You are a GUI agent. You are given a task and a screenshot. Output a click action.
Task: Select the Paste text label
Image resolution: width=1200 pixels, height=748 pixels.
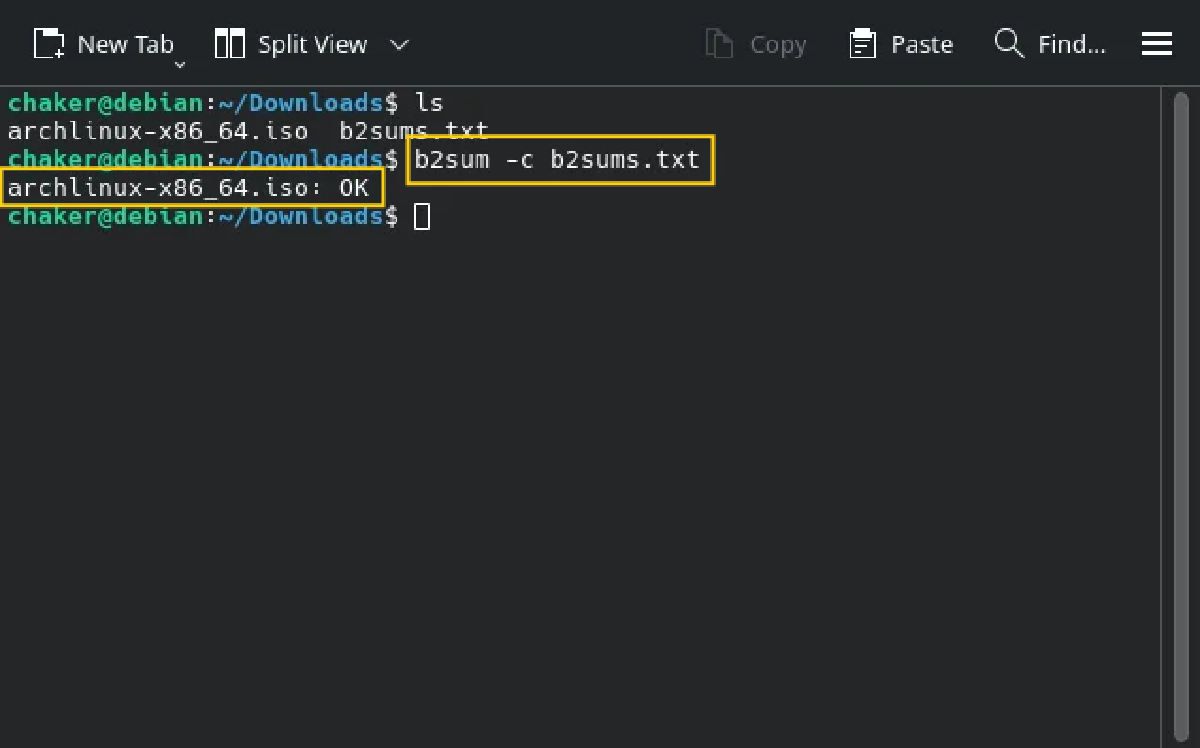(x=921, y=45)
